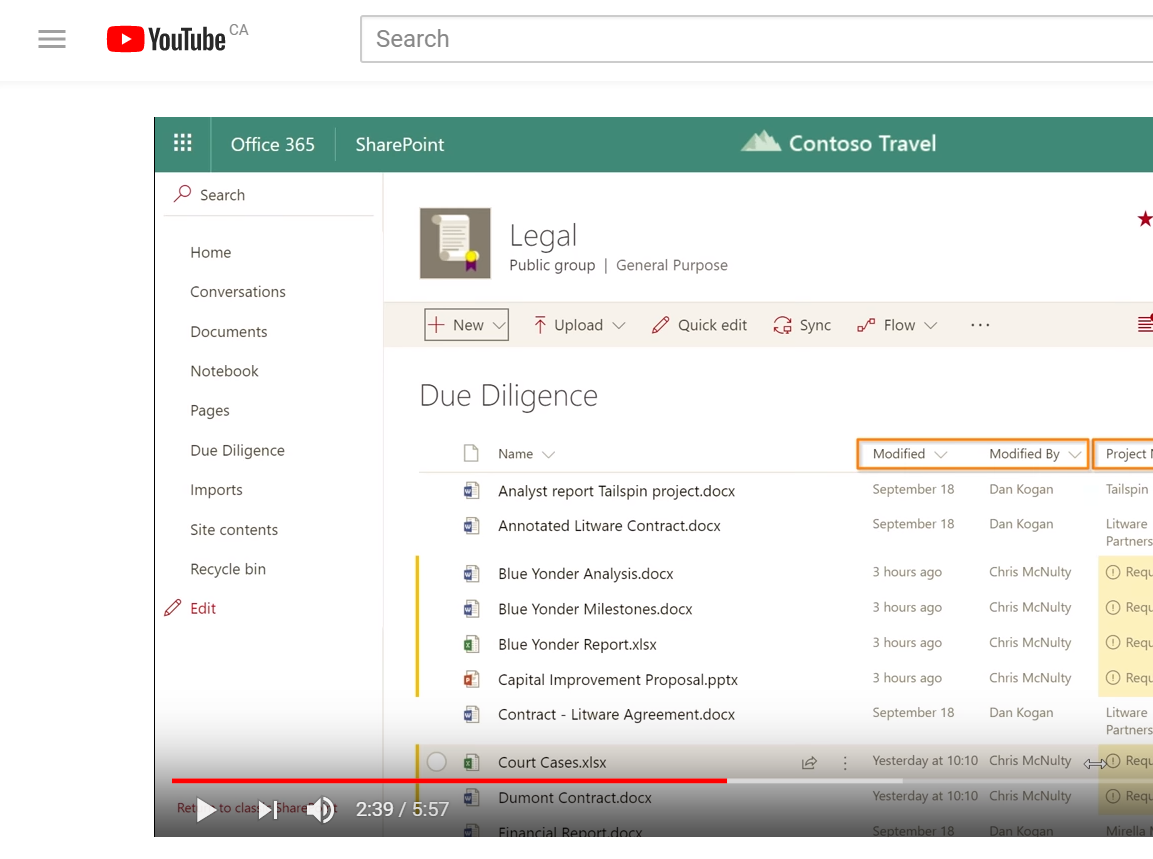The height and width of the screenshot is (859, 1153).
Task: Click Word icon for Blue Yonder Analysis
Action: [x=471, y=573]
